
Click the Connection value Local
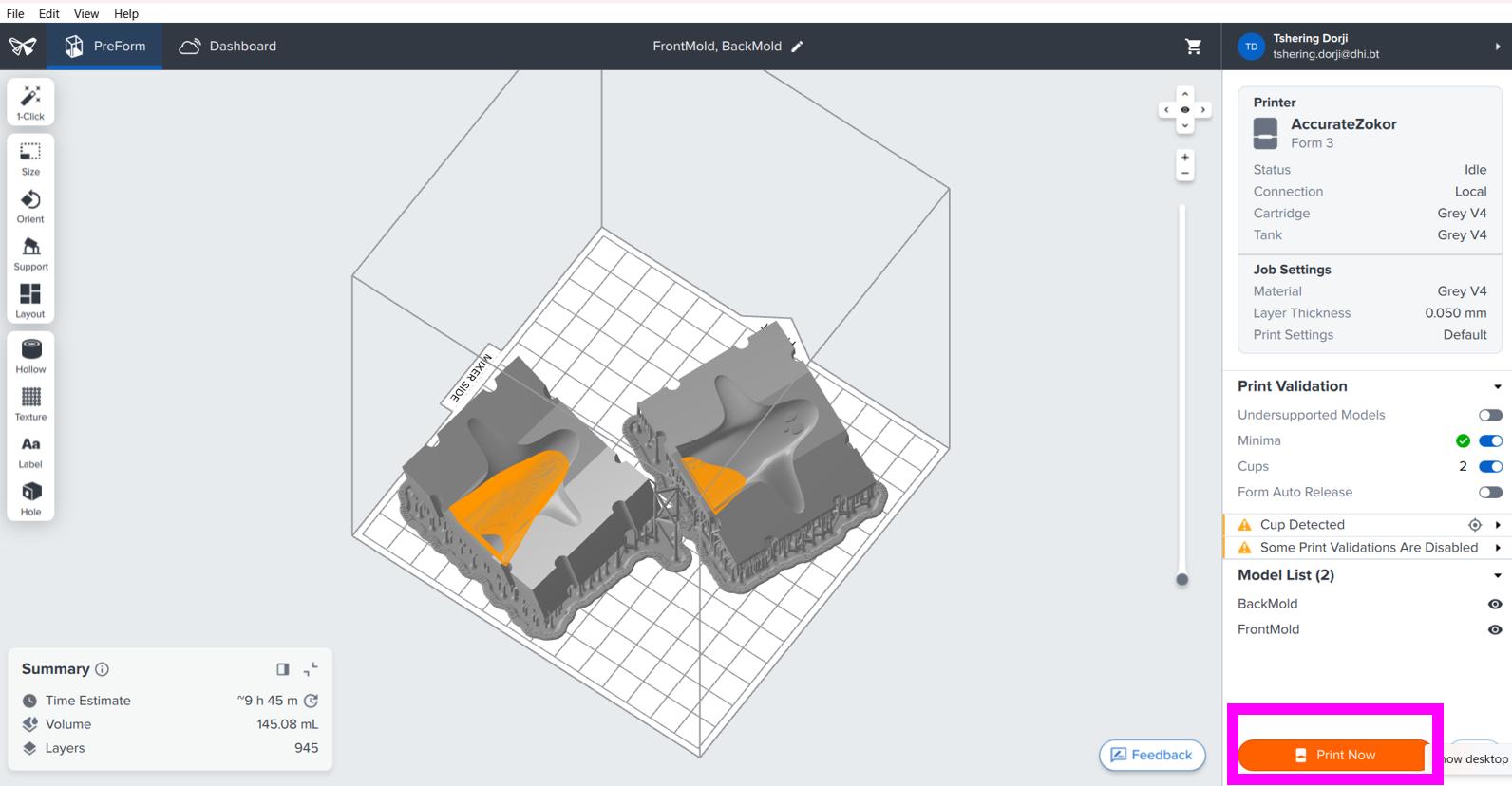tap(1470, 192)
